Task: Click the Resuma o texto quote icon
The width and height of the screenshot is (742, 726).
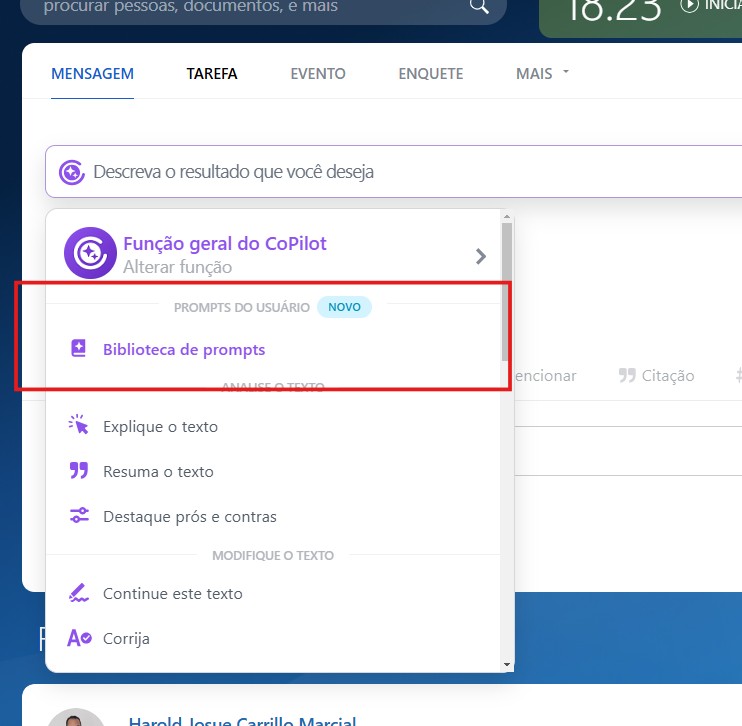Action: pos(78,471)
